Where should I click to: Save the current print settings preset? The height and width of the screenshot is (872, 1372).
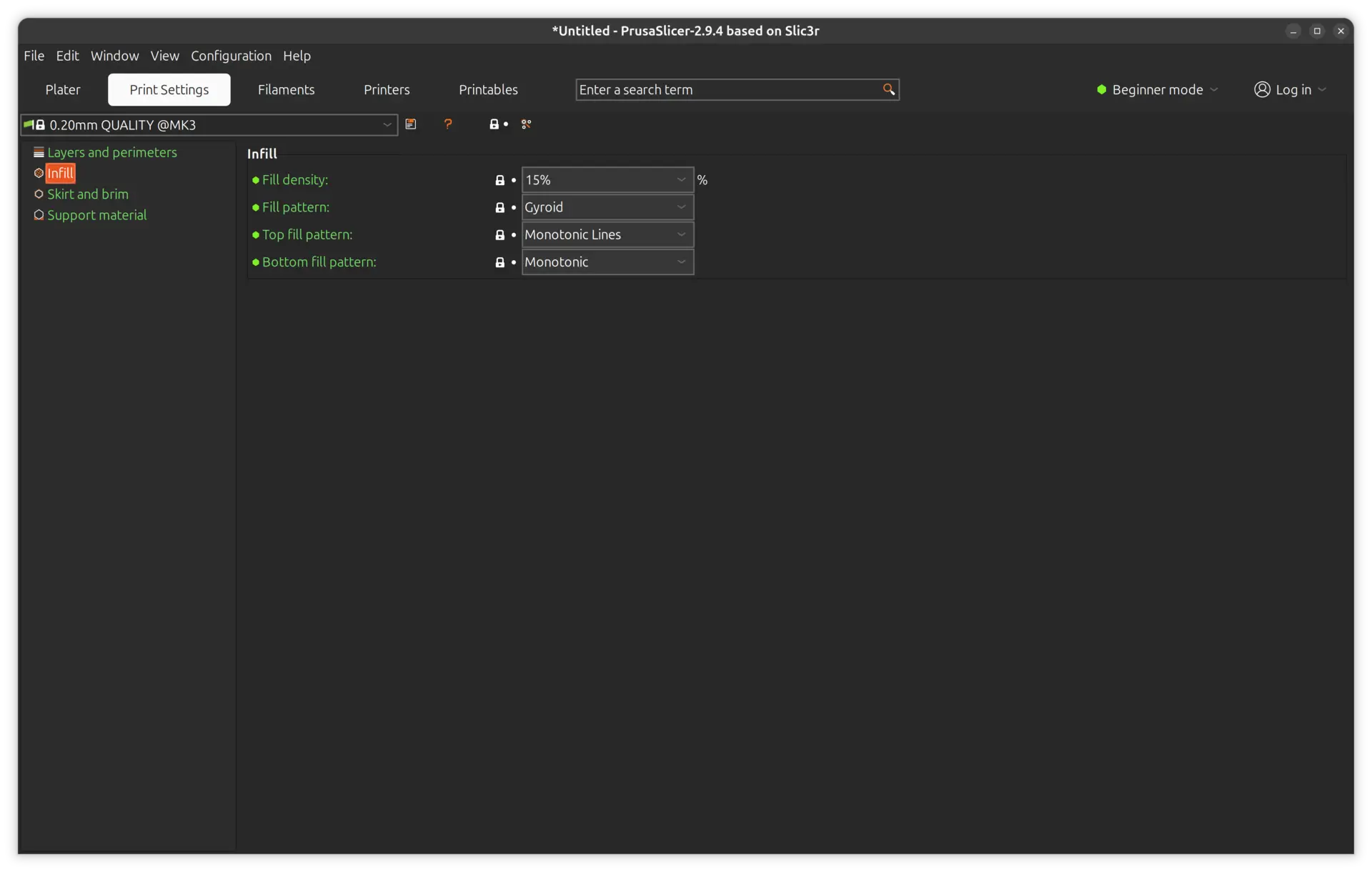pyautogui.click(x=411, y=124)
